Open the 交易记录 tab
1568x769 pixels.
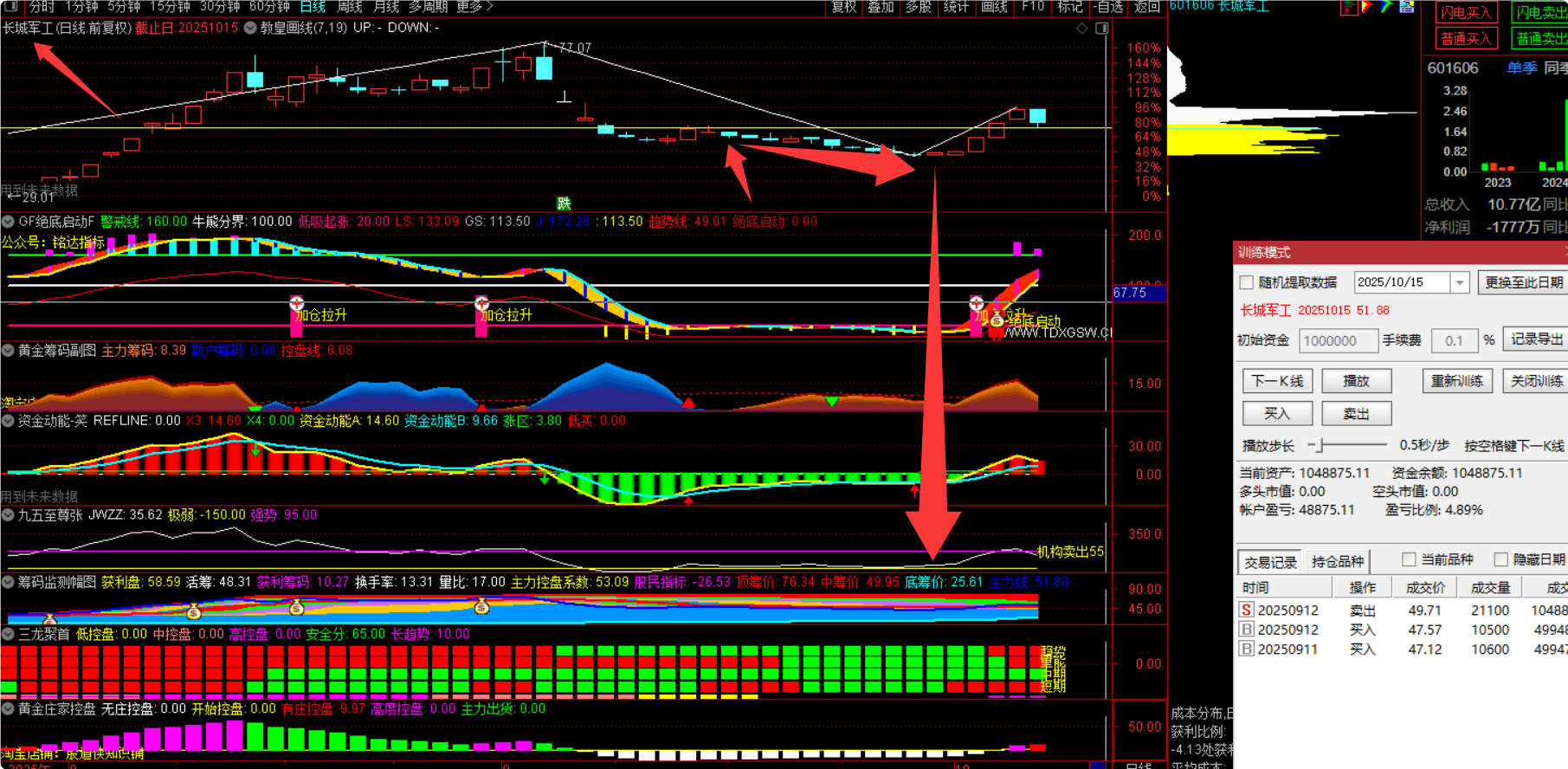1270,562
